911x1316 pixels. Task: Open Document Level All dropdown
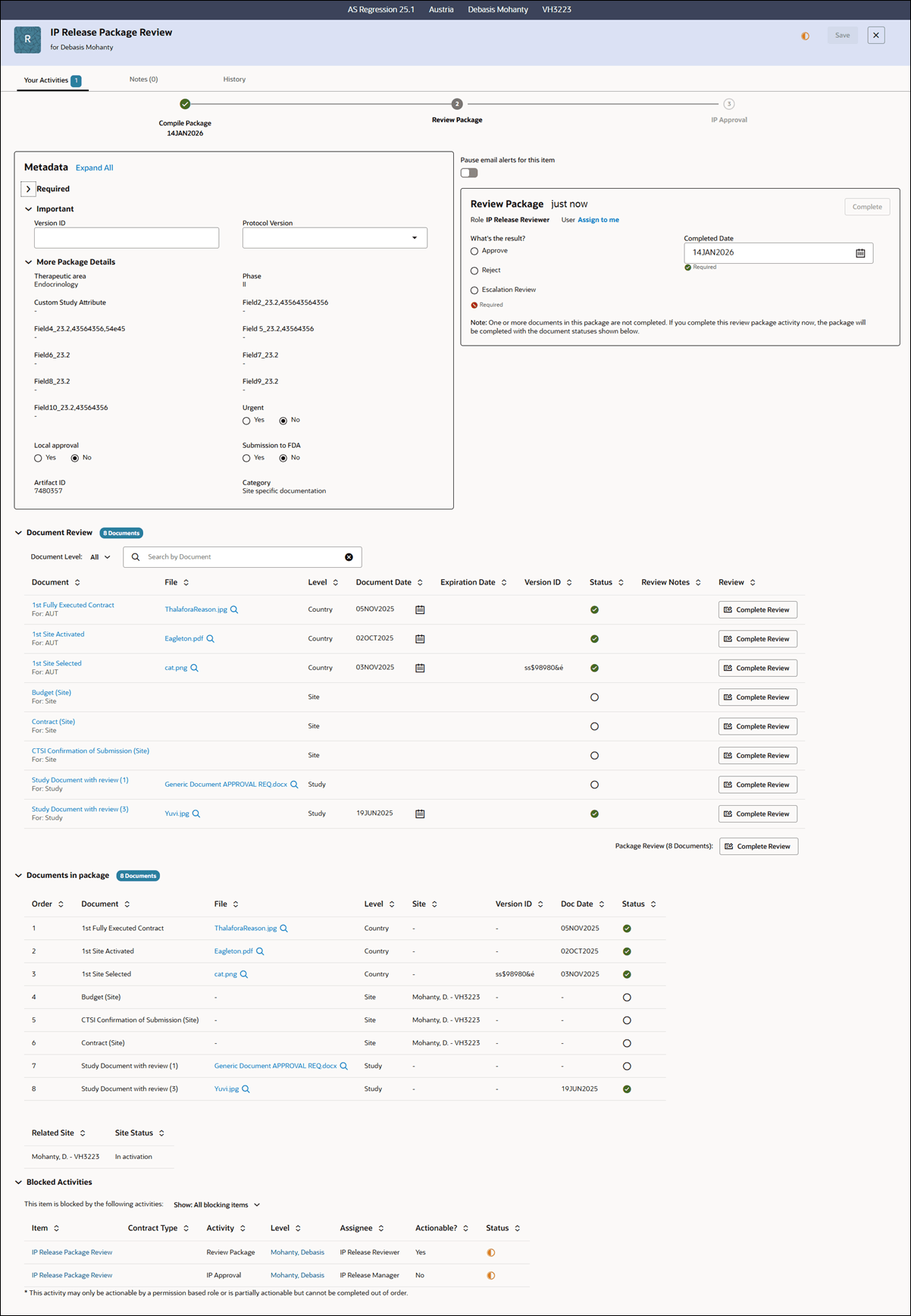tap(101, 557)
